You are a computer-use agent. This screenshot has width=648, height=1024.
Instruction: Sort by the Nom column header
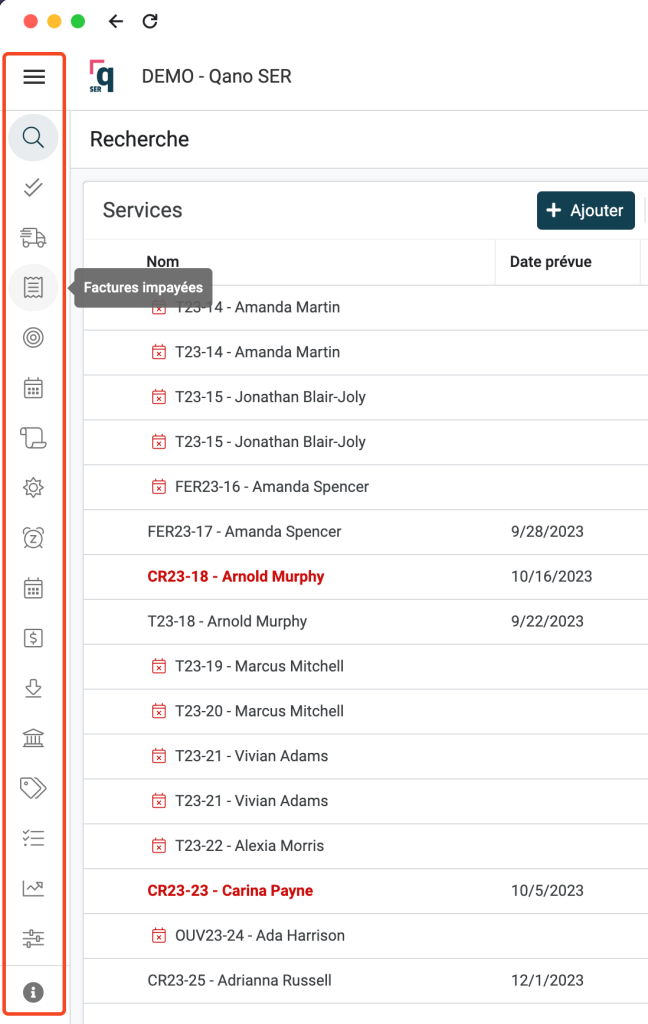pyautogui.click(x=163, y=262)
